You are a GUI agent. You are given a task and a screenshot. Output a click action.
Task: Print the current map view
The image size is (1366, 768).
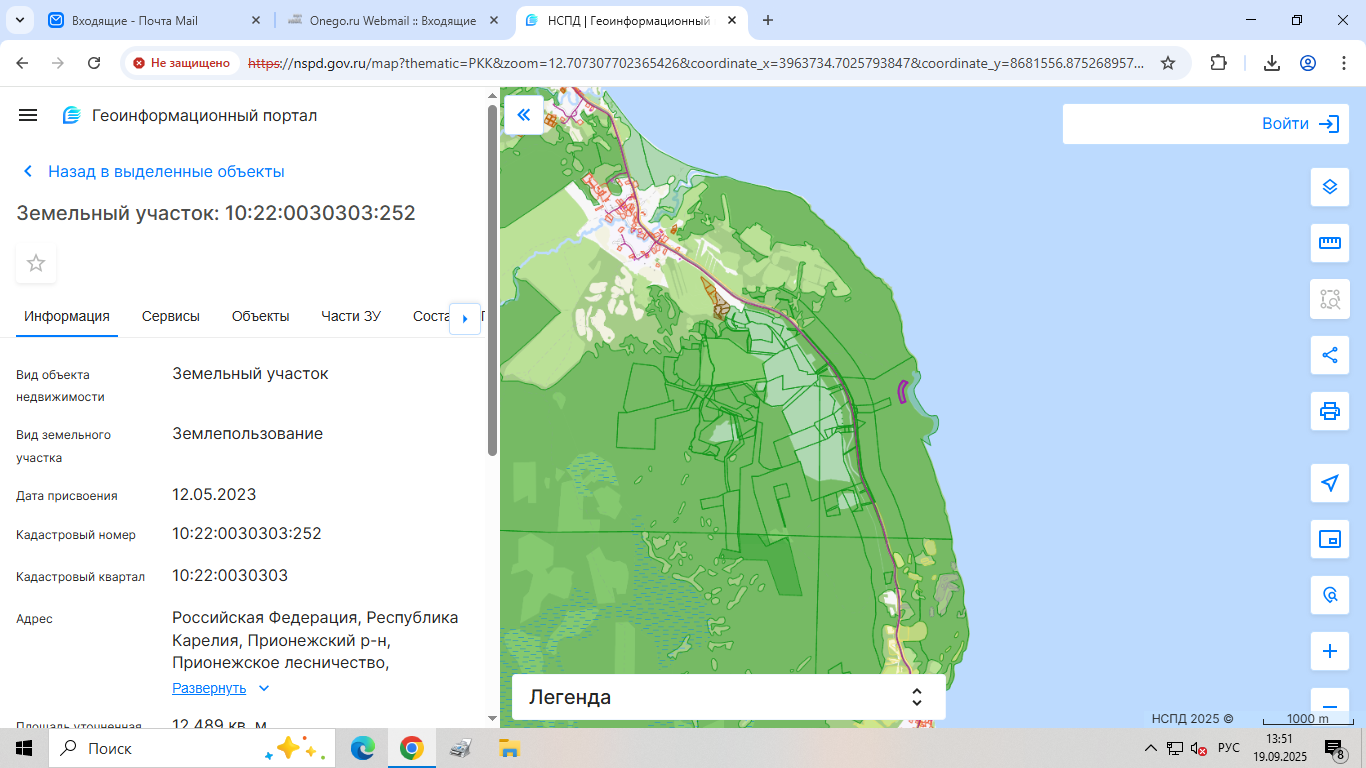pos(1329,411)
